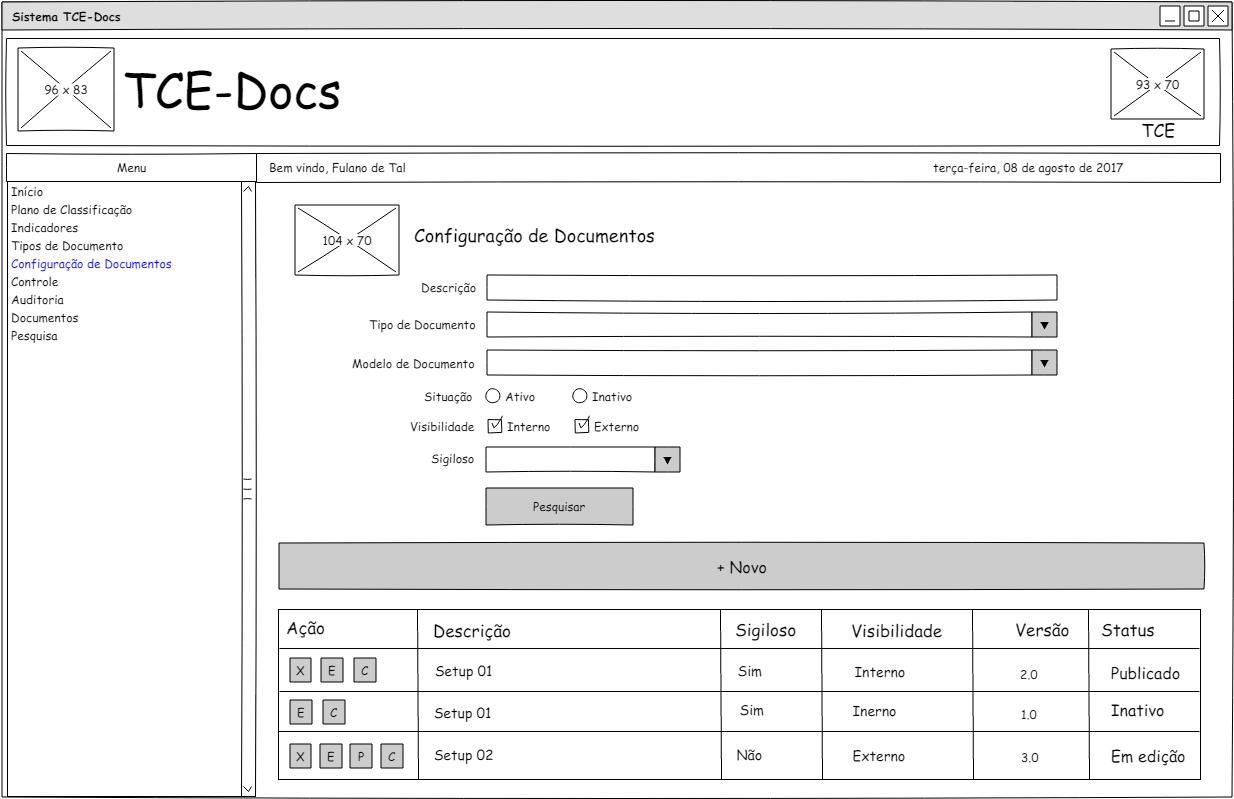Image resolution: width=1234 pixels, height=799 pixels.
Task: Go to Plano de Classificação in menu
Action: [x=71, y=210]
